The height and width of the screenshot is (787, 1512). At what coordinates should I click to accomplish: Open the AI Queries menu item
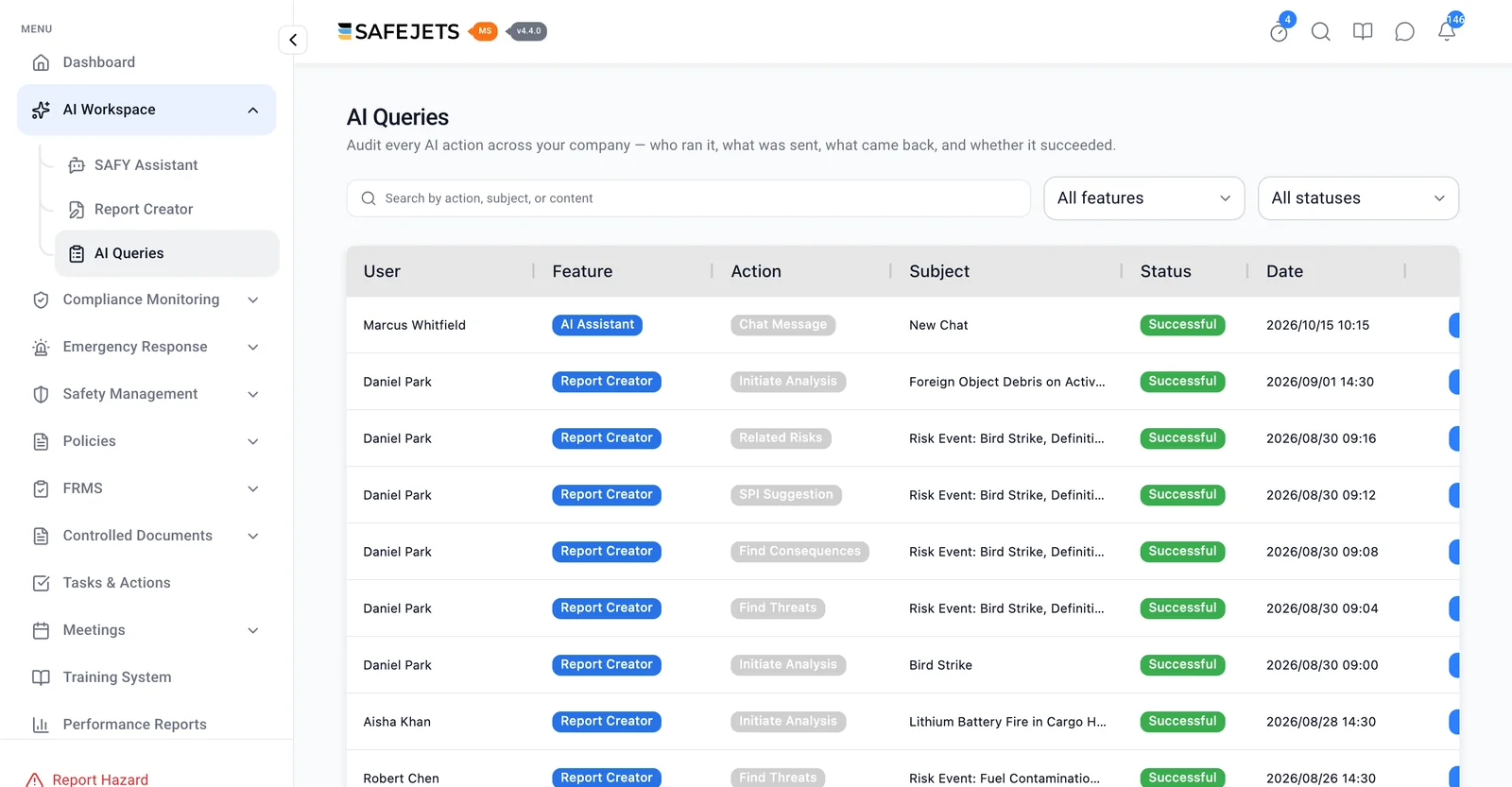tap(167, 253)
